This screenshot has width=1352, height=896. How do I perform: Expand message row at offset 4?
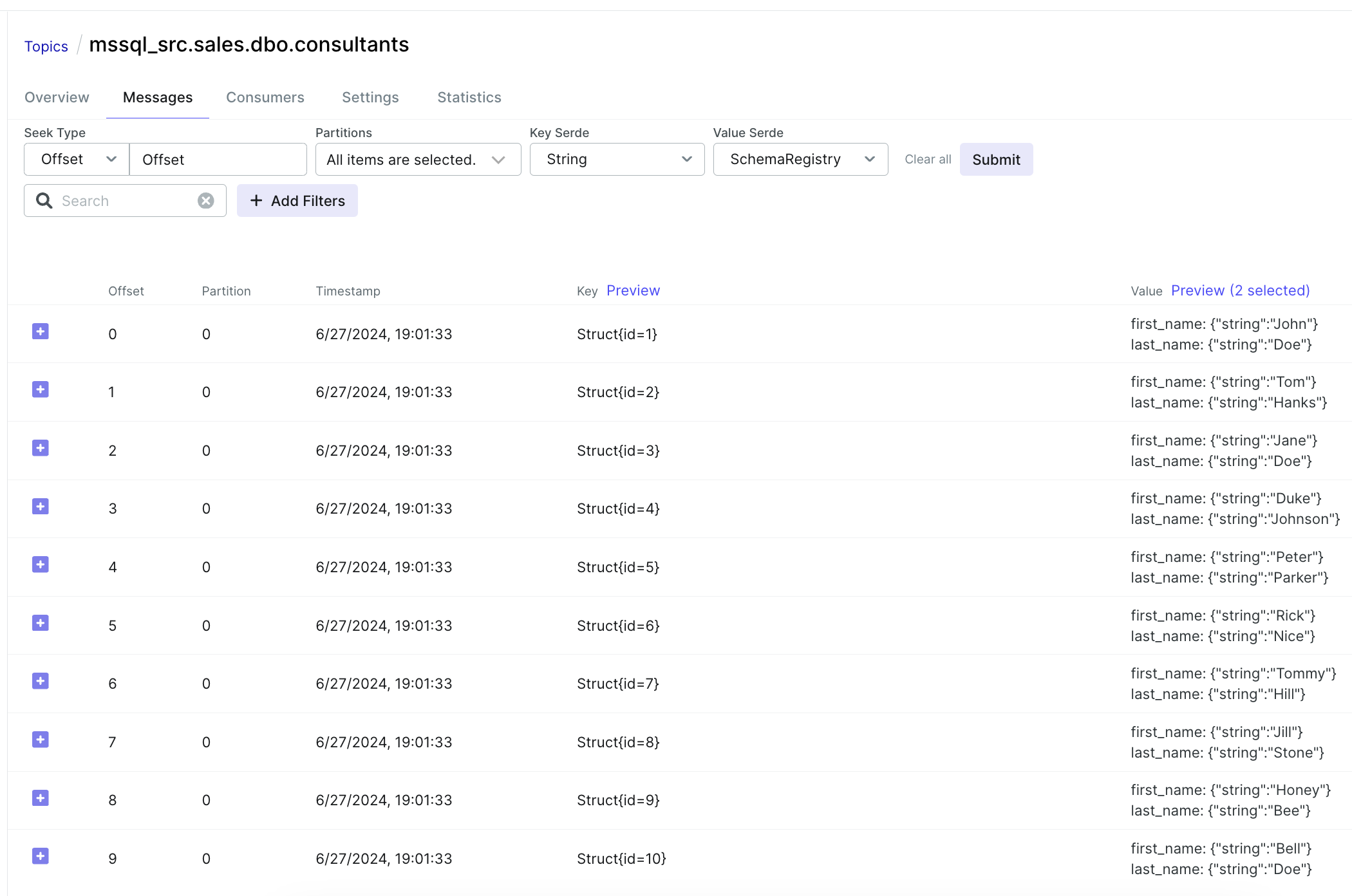[41, 565]
